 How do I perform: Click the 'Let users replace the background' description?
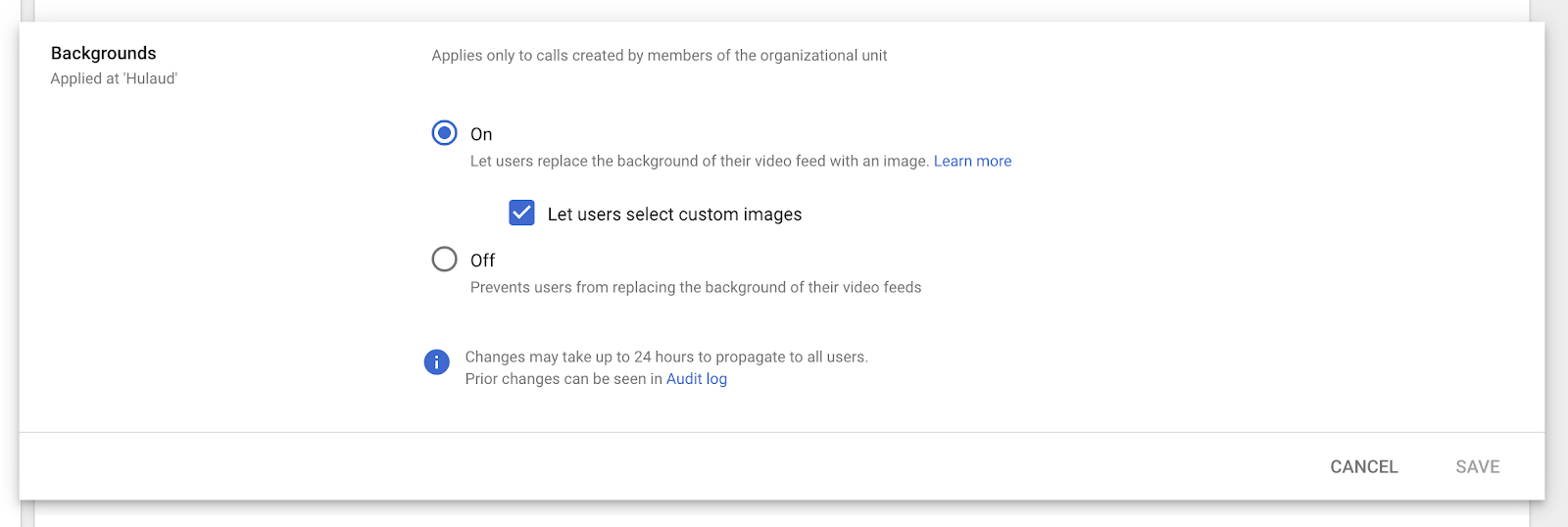click(700, 161)
